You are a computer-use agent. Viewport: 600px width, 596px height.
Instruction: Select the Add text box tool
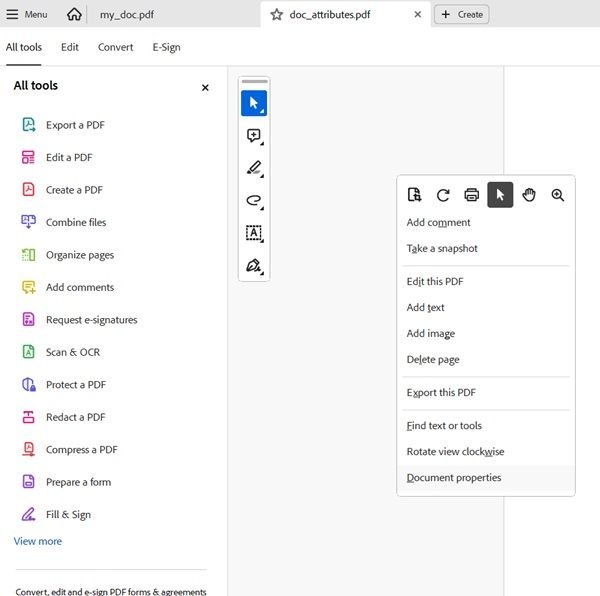pos(254,233)
